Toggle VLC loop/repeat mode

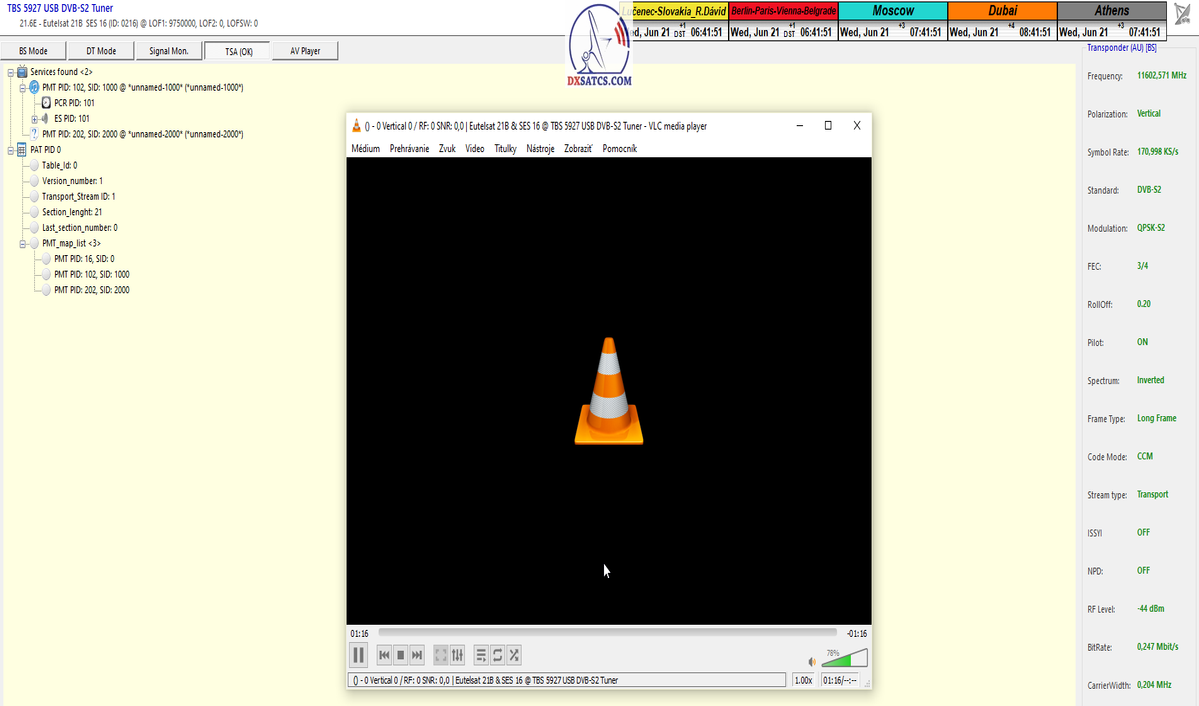(497, 655)
